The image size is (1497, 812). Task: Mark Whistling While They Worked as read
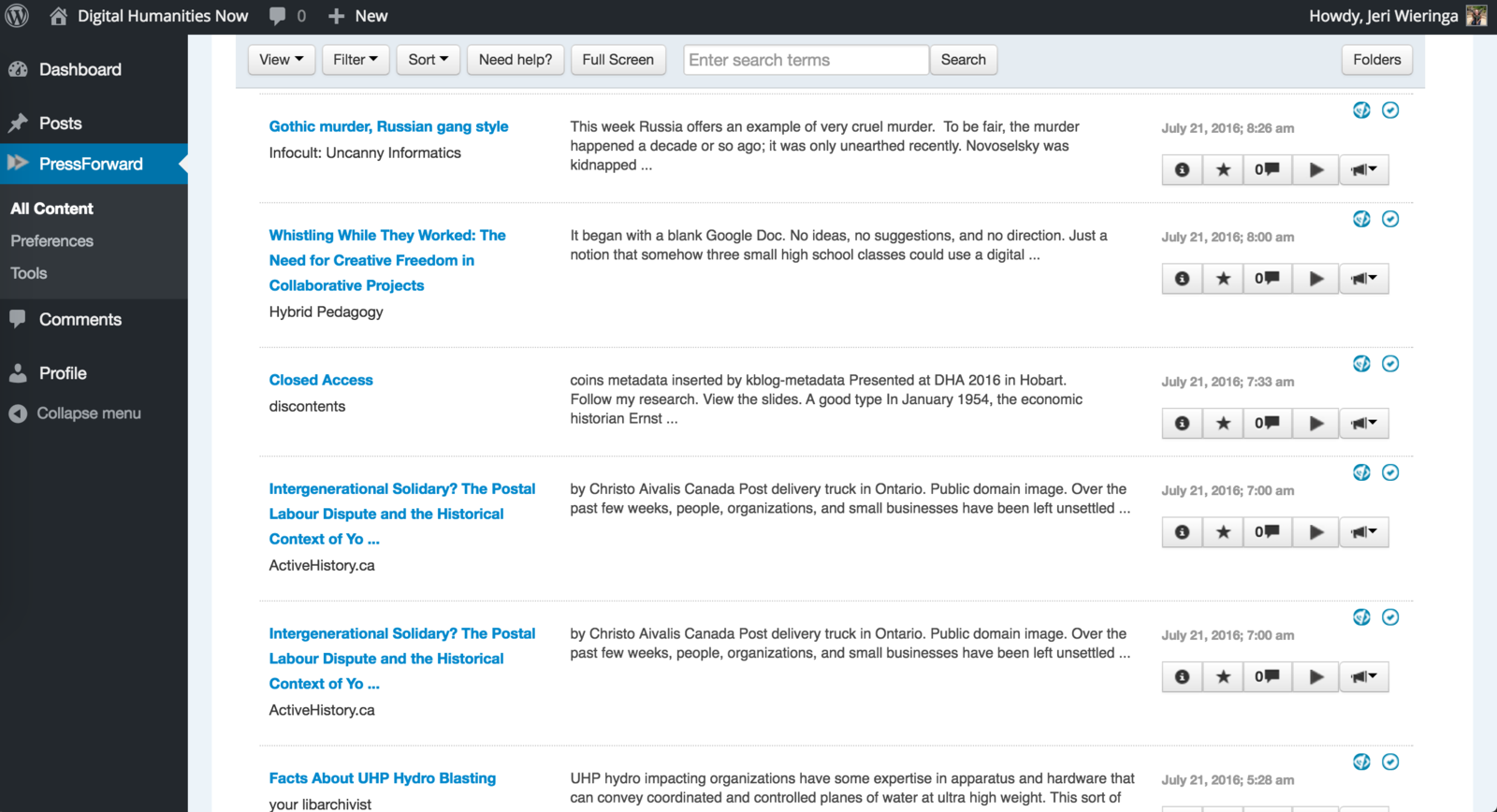(1390, 219)
